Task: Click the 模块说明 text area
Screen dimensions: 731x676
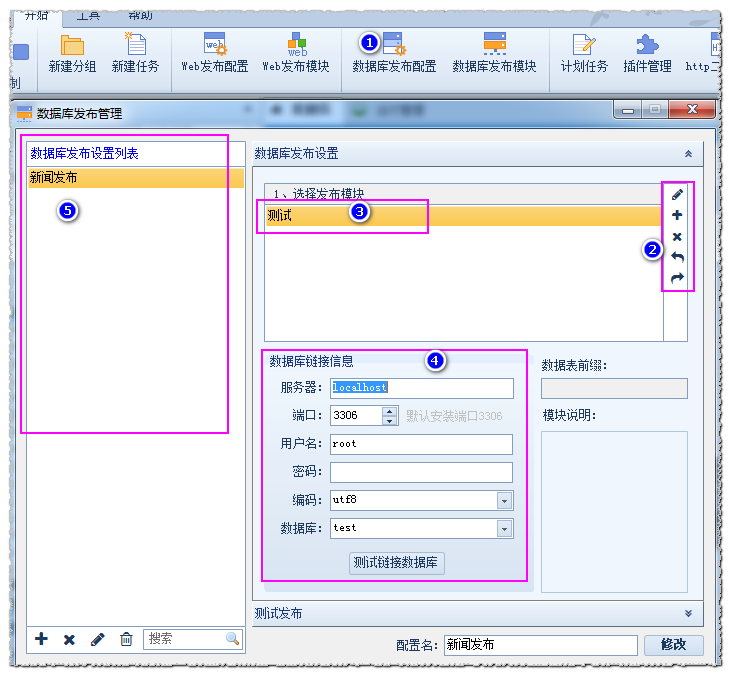Action: point(614,511)
